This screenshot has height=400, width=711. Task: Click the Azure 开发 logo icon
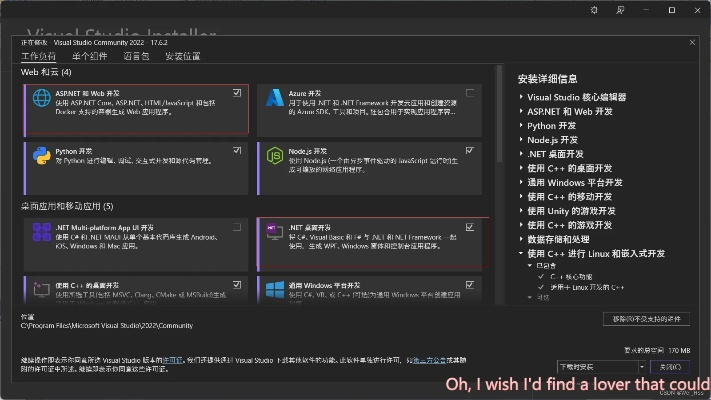(275, 98)
